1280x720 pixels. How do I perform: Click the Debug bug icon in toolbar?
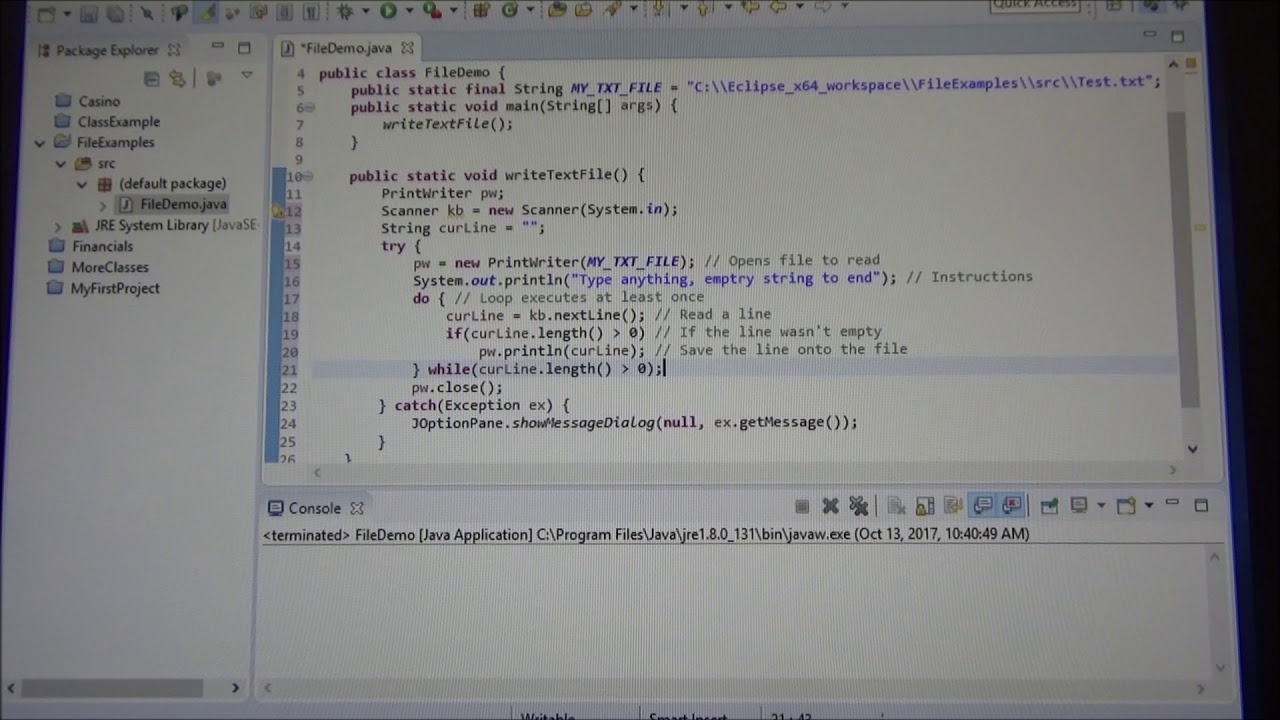345,10
